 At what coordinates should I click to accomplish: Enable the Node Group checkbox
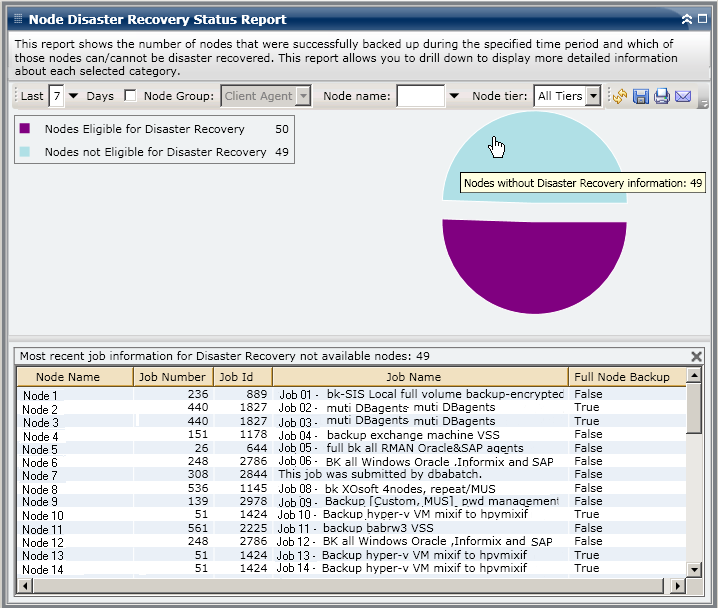[x=130, y=96]
